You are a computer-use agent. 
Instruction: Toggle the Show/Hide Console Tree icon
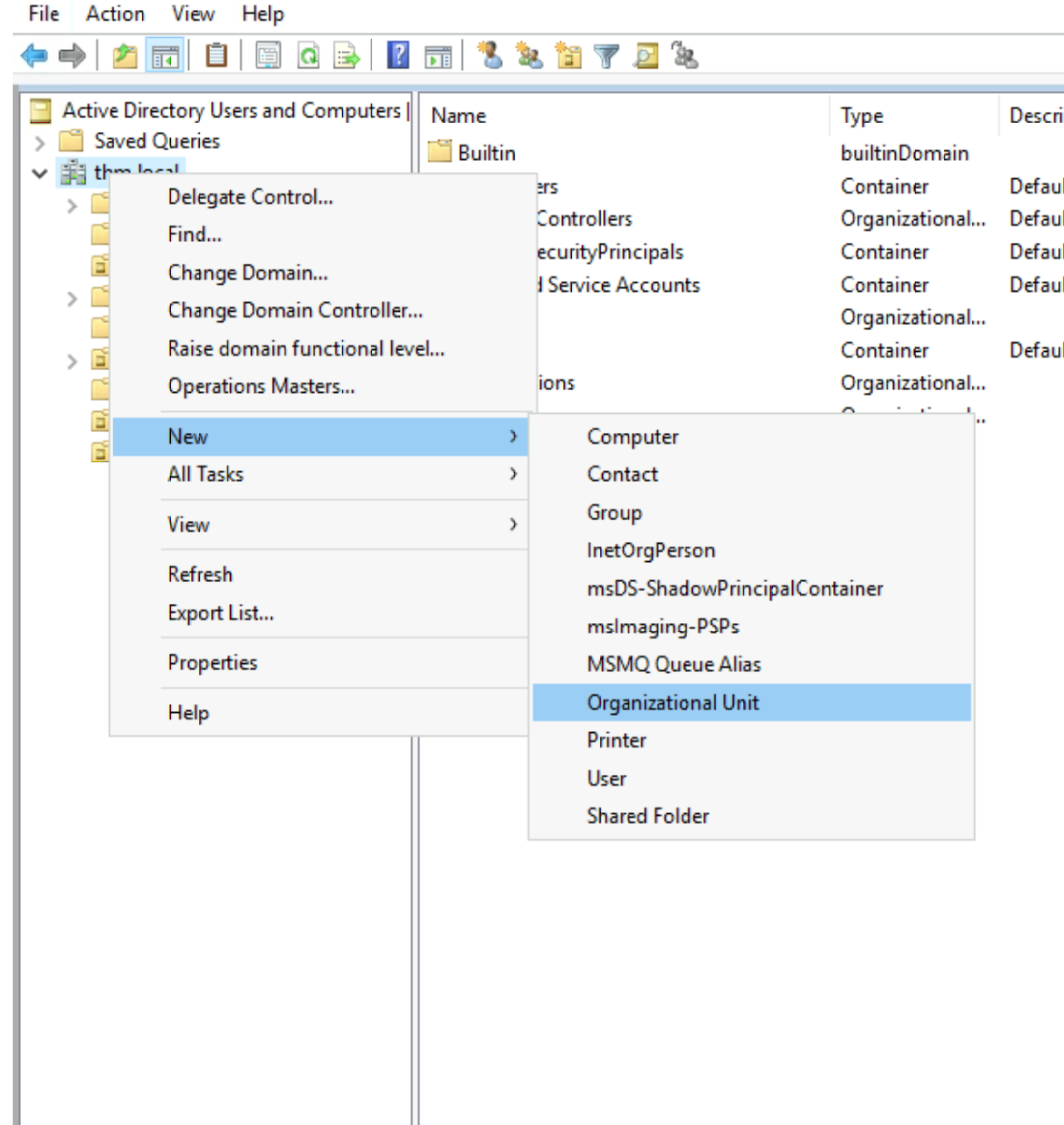pos(166,56)
